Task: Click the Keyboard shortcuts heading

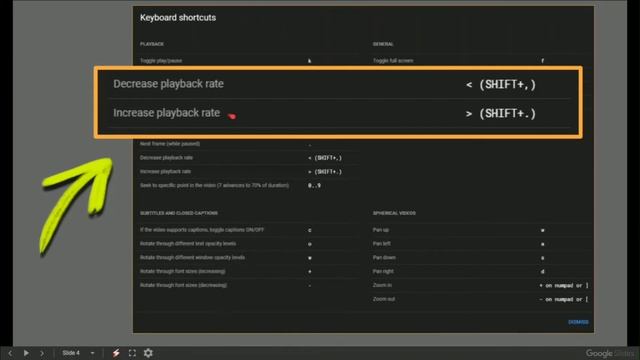Action: tap(178, 18)
